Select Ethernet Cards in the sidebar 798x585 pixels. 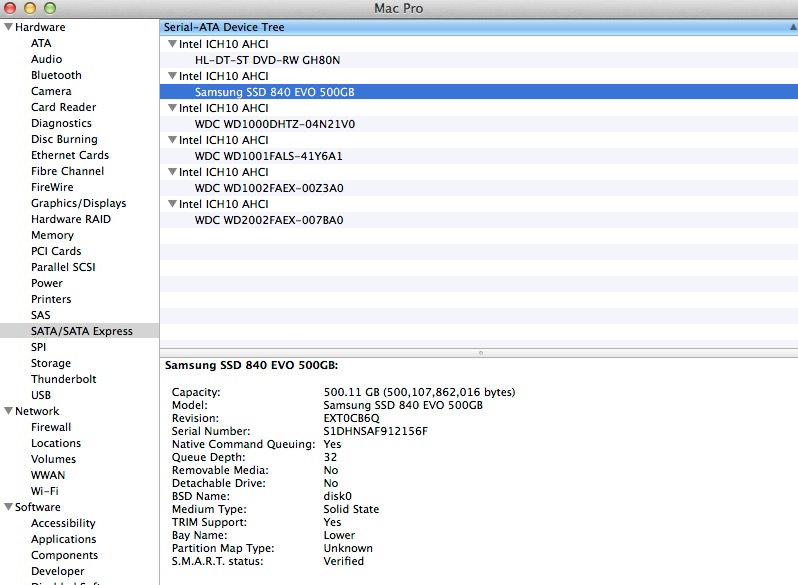70,155
